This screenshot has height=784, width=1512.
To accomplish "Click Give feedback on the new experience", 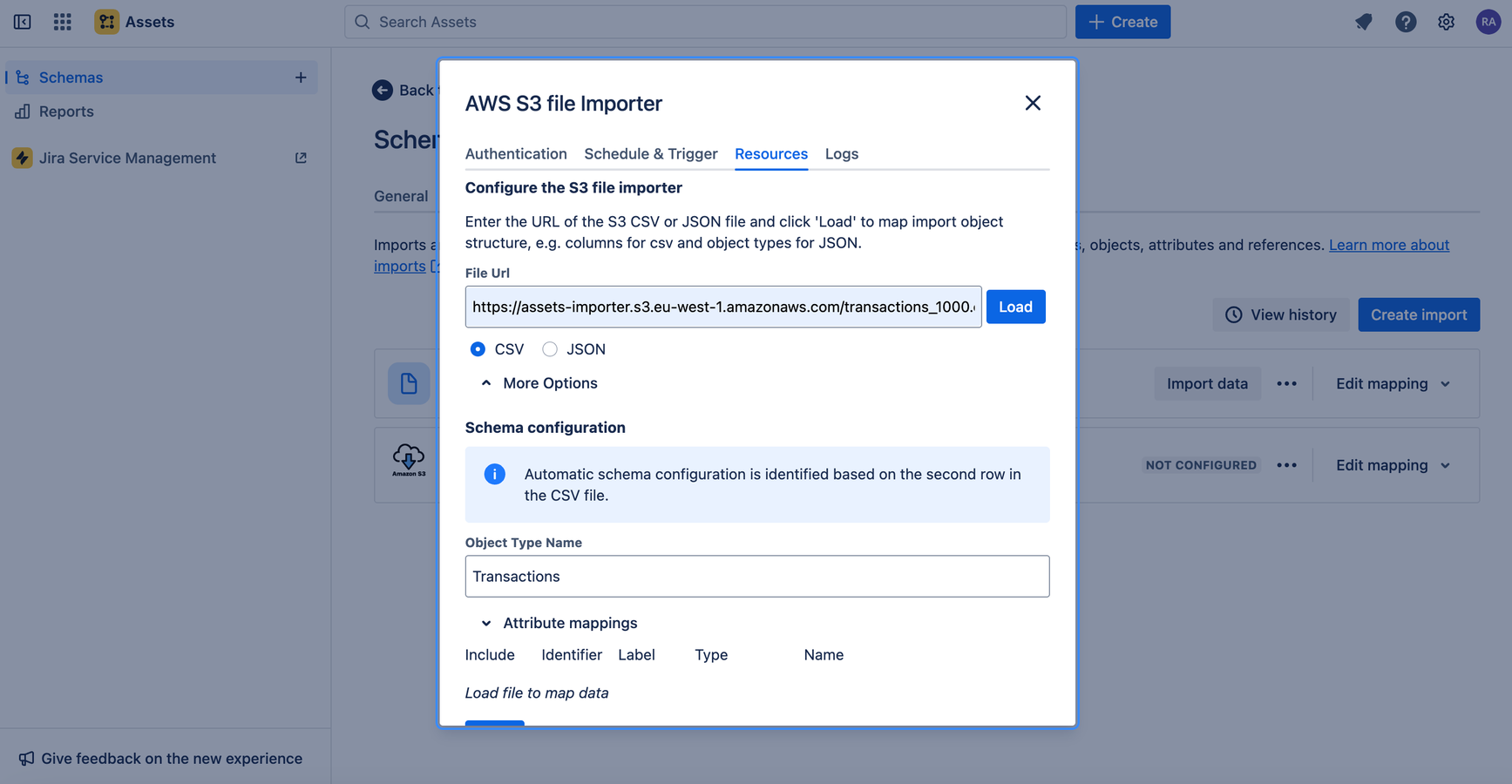I will [161, 759].
